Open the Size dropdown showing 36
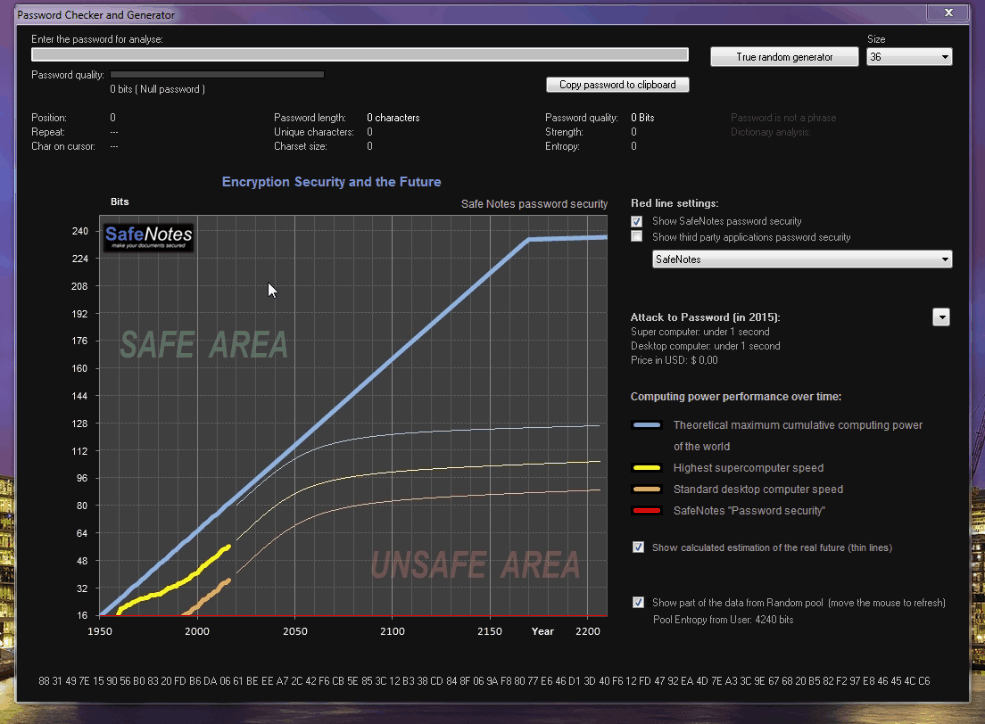The height and width of the screenshot is (724, 985). (909, 57)
